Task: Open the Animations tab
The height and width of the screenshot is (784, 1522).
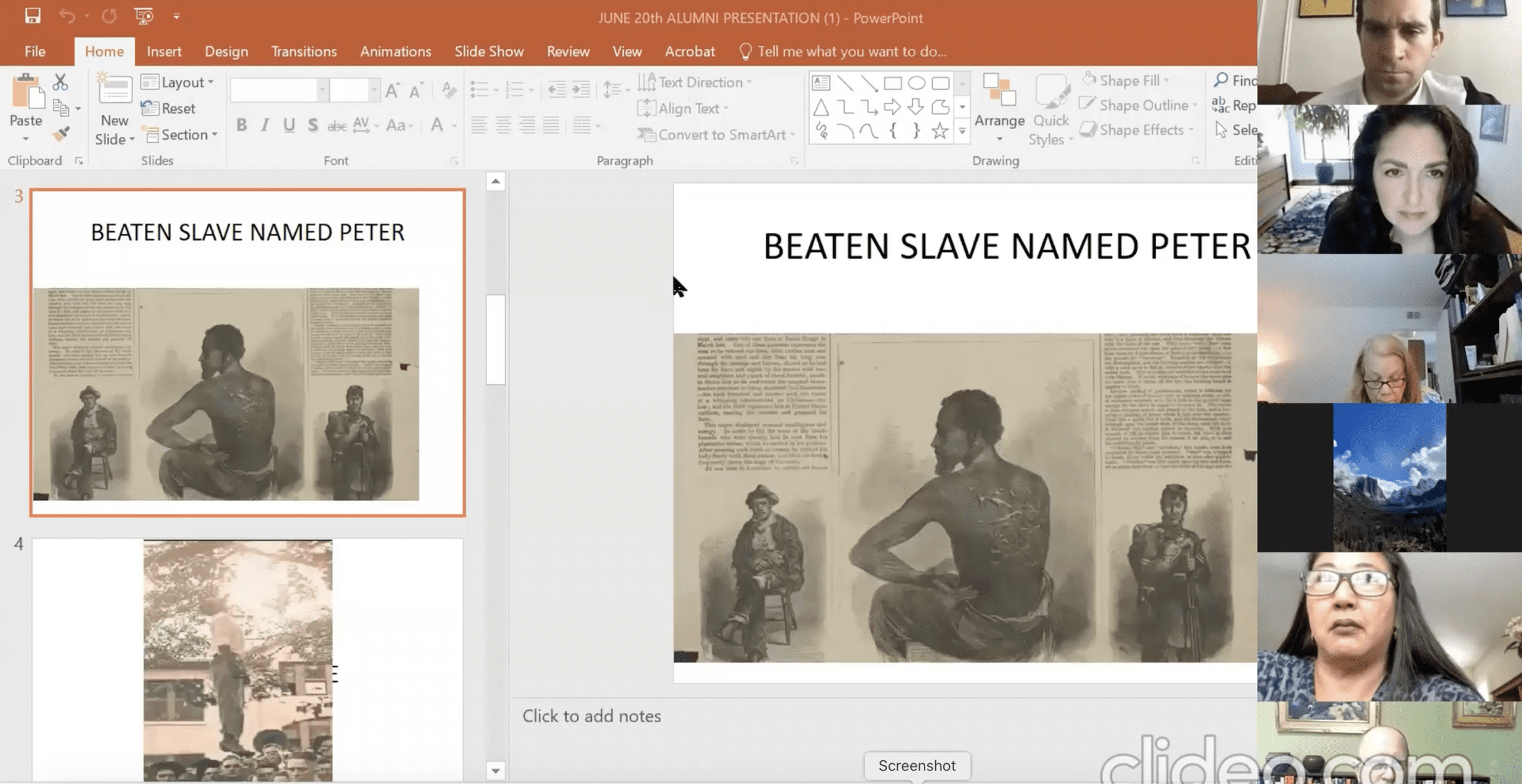Action: click(395, 52)
